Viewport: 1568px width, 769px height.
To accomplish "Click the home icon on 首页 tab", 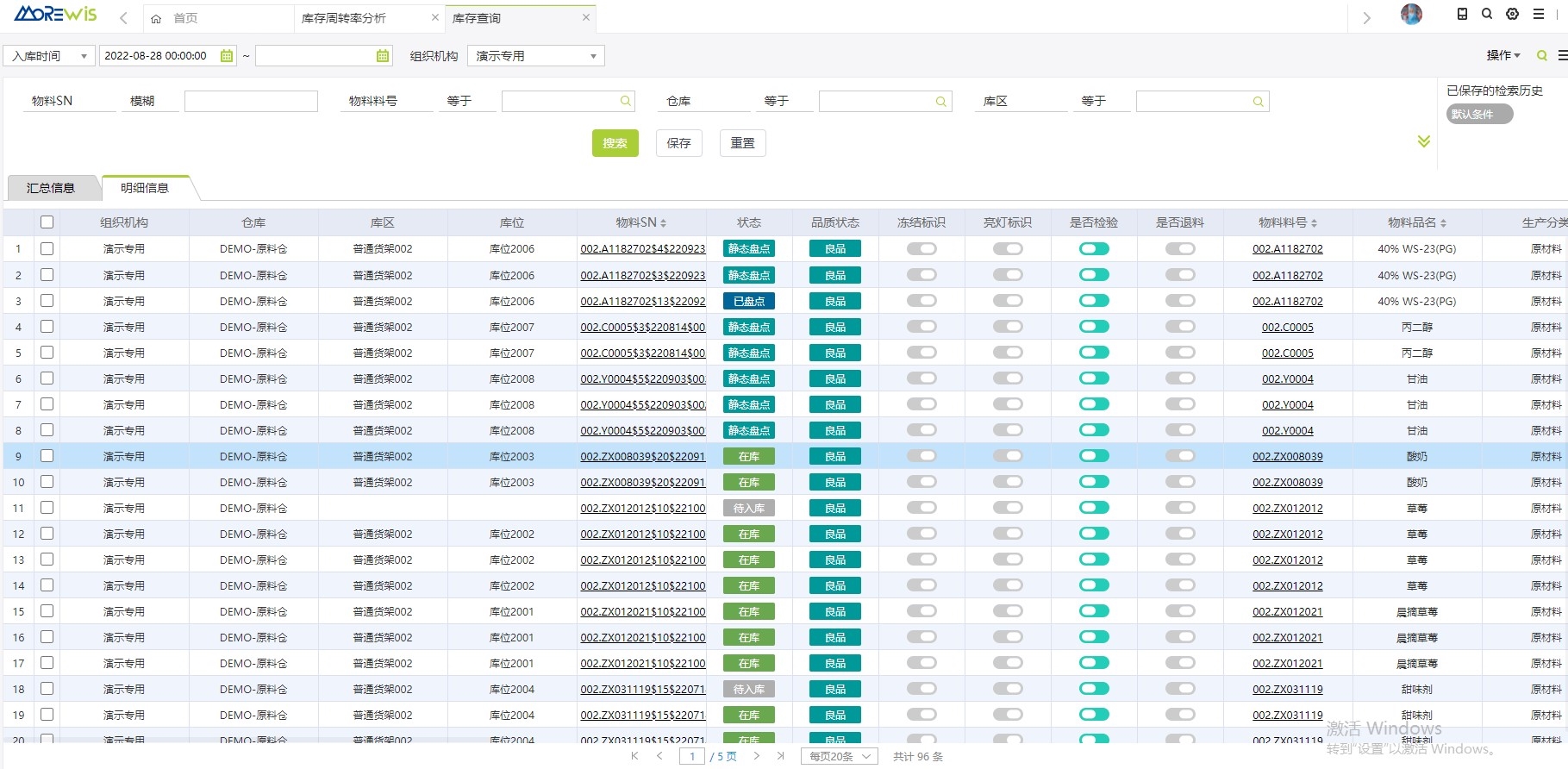I will [x=156, y=18].
